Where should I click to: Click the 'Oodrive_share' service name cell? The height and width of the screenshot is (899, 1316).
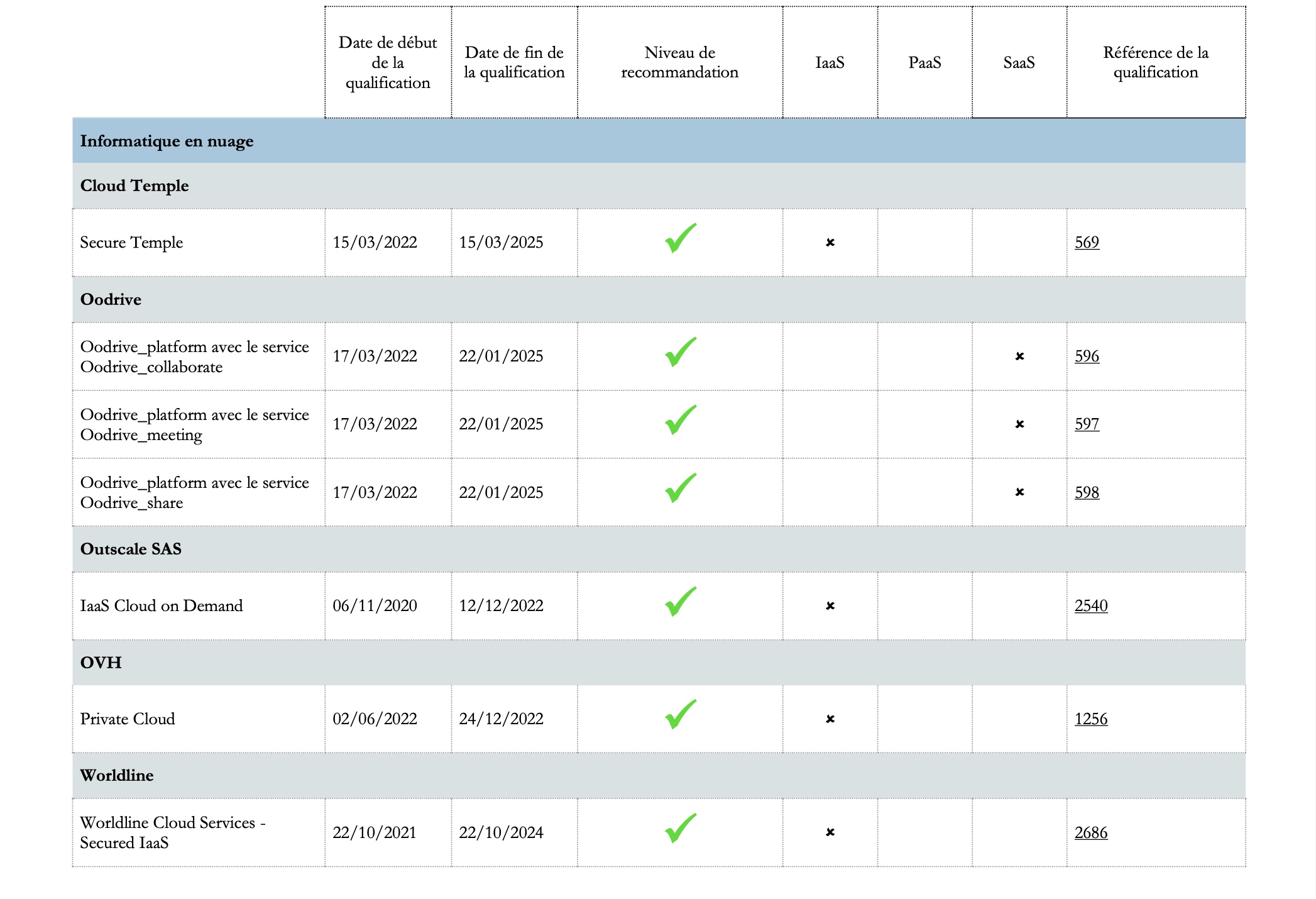pyautogui.click(x=199, y=492)
